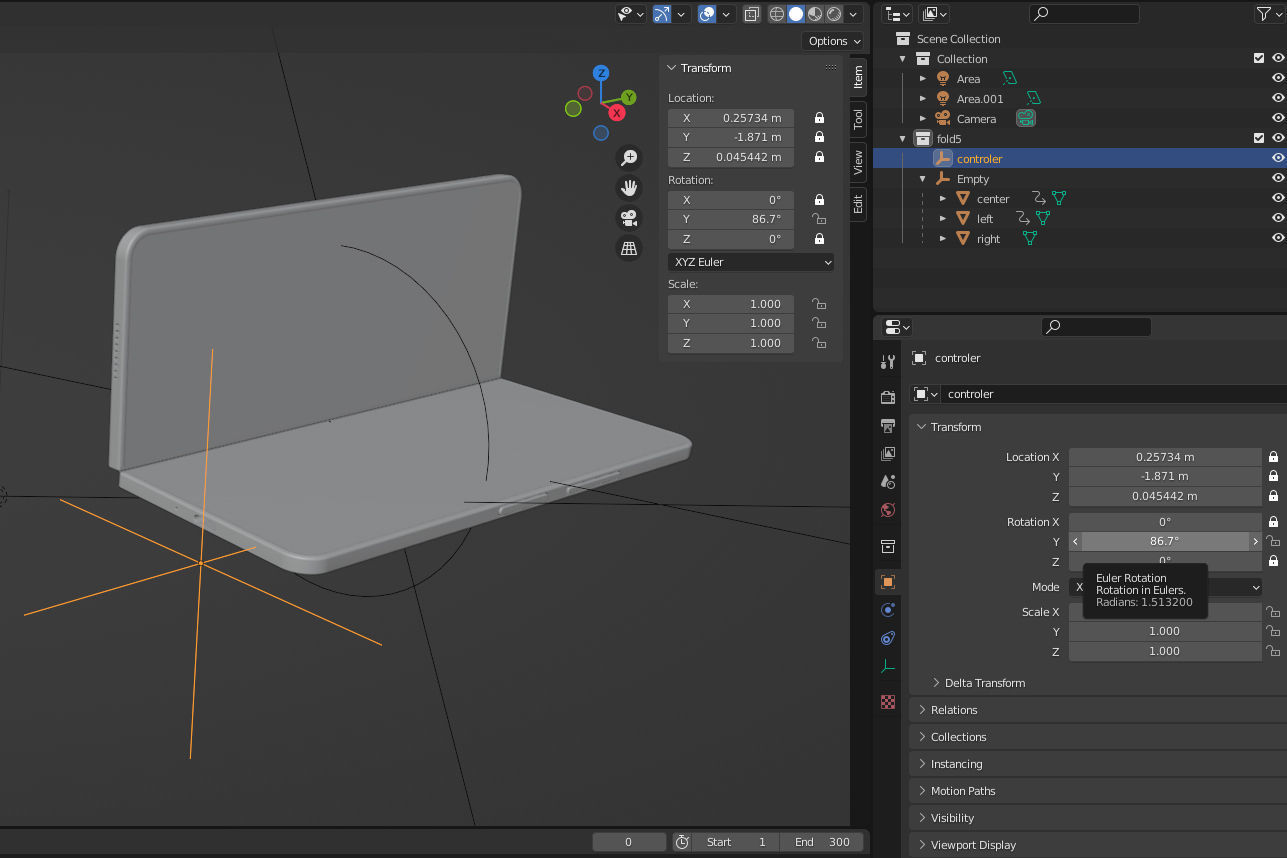1287x858 pixels.
Task: Toggle Rotation Y lock in Properties editor
Action: coord(1273,541)
